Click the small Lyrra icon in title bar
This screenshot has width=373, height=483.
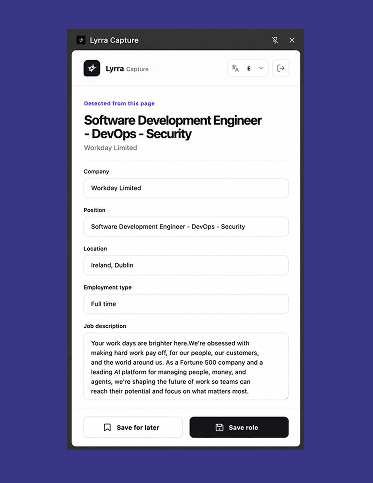[81, 40]
